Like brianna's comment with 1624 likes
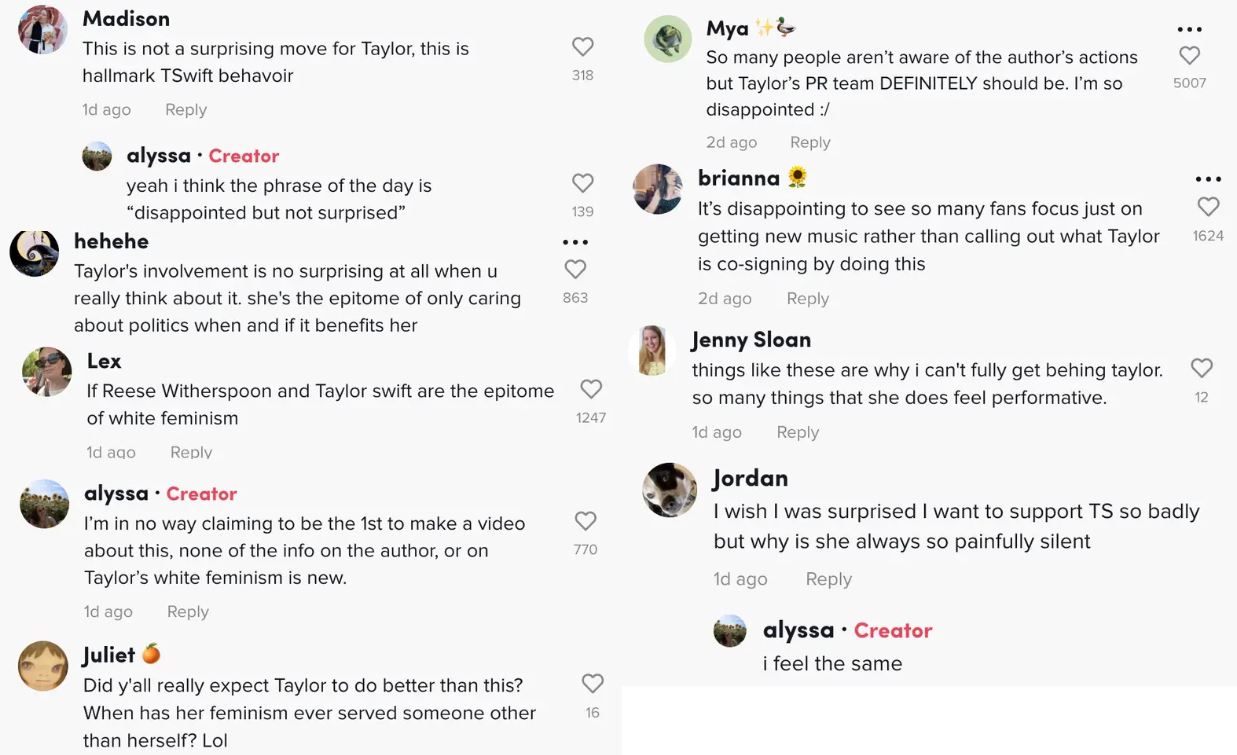Image resolution: width=1237 pixels, height=755 pixels. click(1208, 207)
